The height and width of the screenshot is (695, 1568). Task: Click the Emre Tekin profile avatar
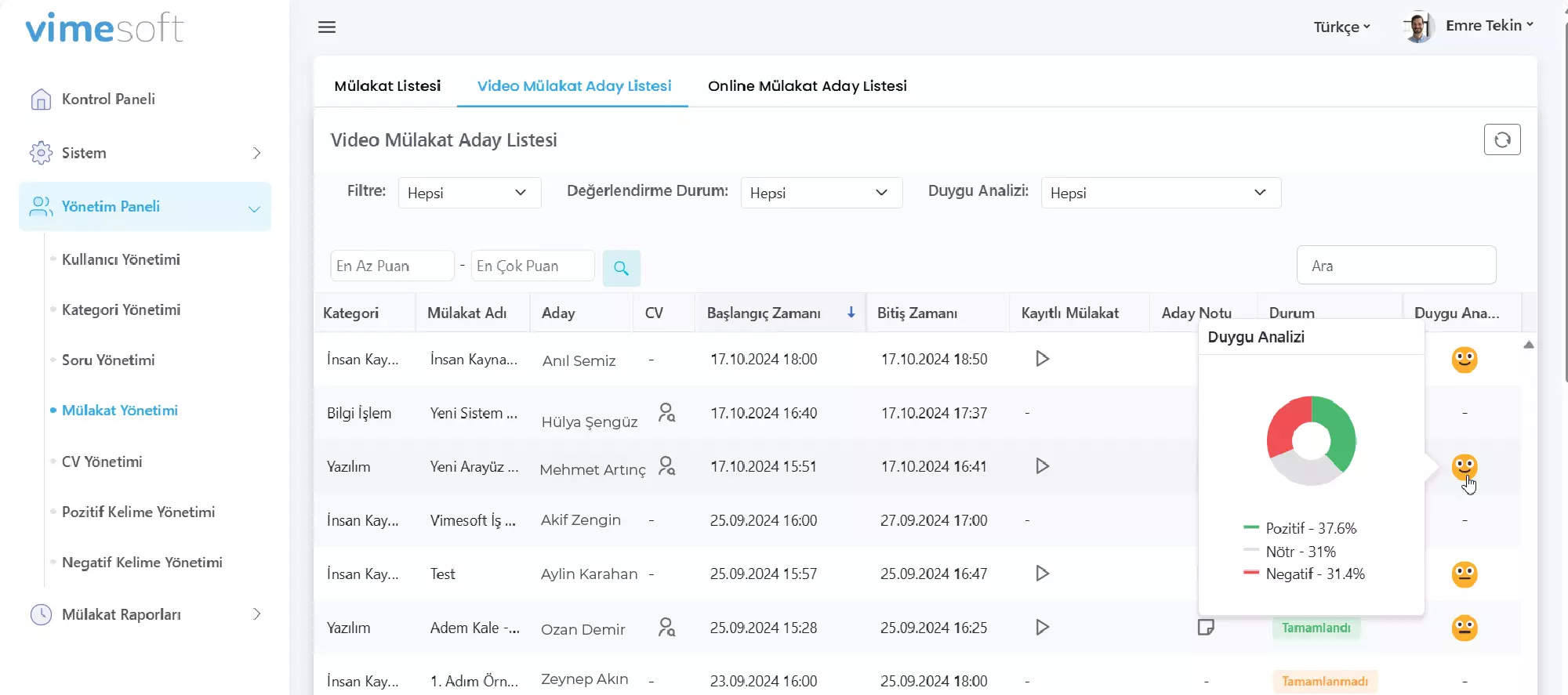(1417, 27)
